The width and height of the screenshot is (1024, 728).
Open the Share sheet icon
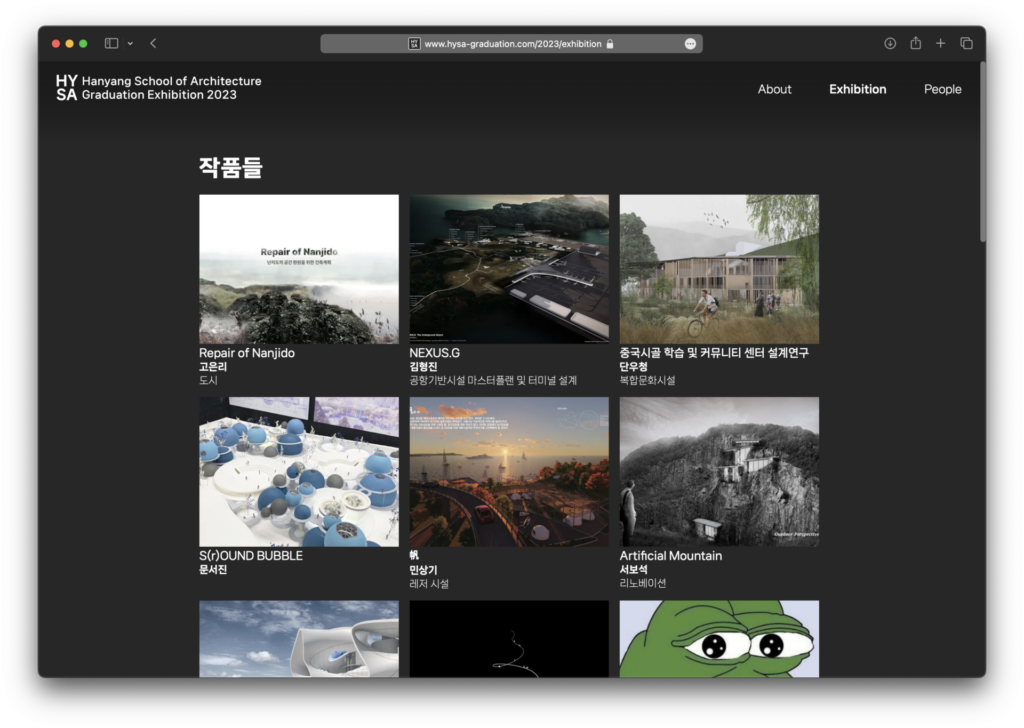click(x=915, y=44)
